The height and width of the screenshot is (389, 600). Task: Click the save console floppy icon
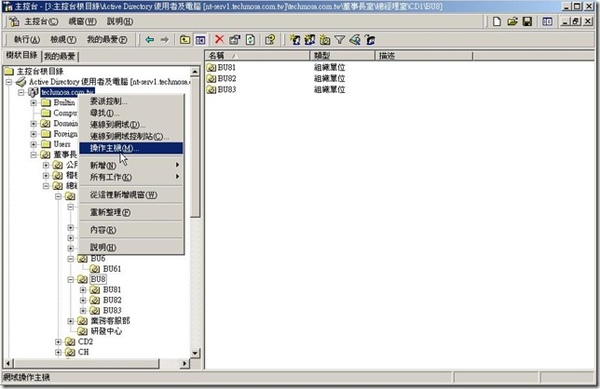pos(527,21)
